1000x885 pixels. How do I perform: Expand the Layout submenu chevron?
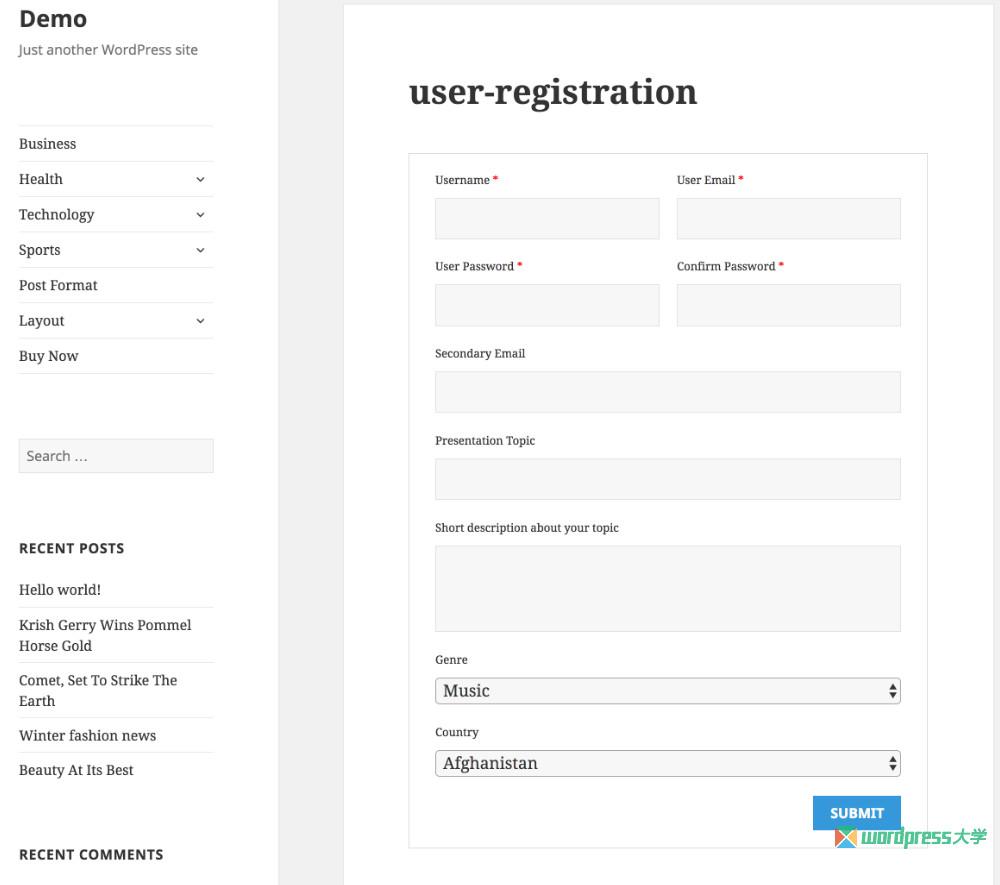pos(200,321)
